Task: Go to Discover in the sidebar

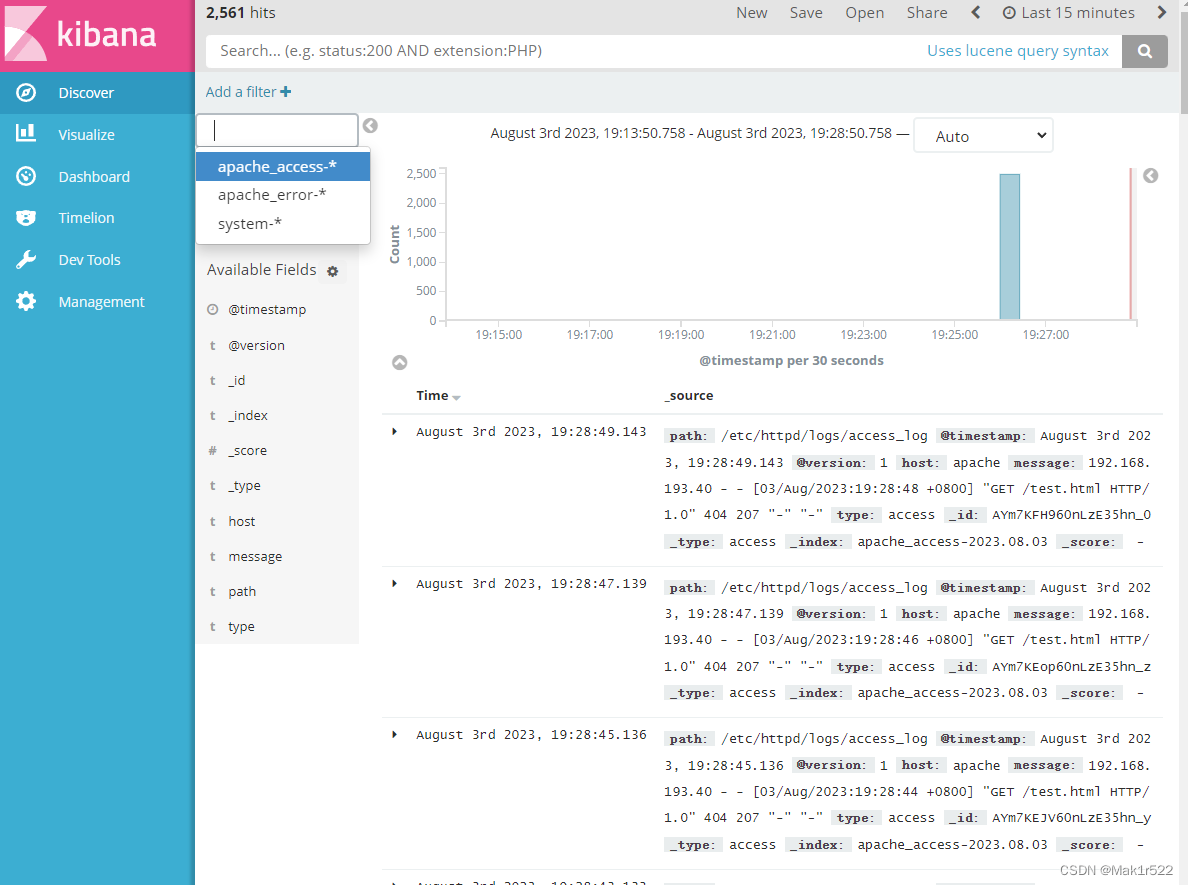Action: 97,92
